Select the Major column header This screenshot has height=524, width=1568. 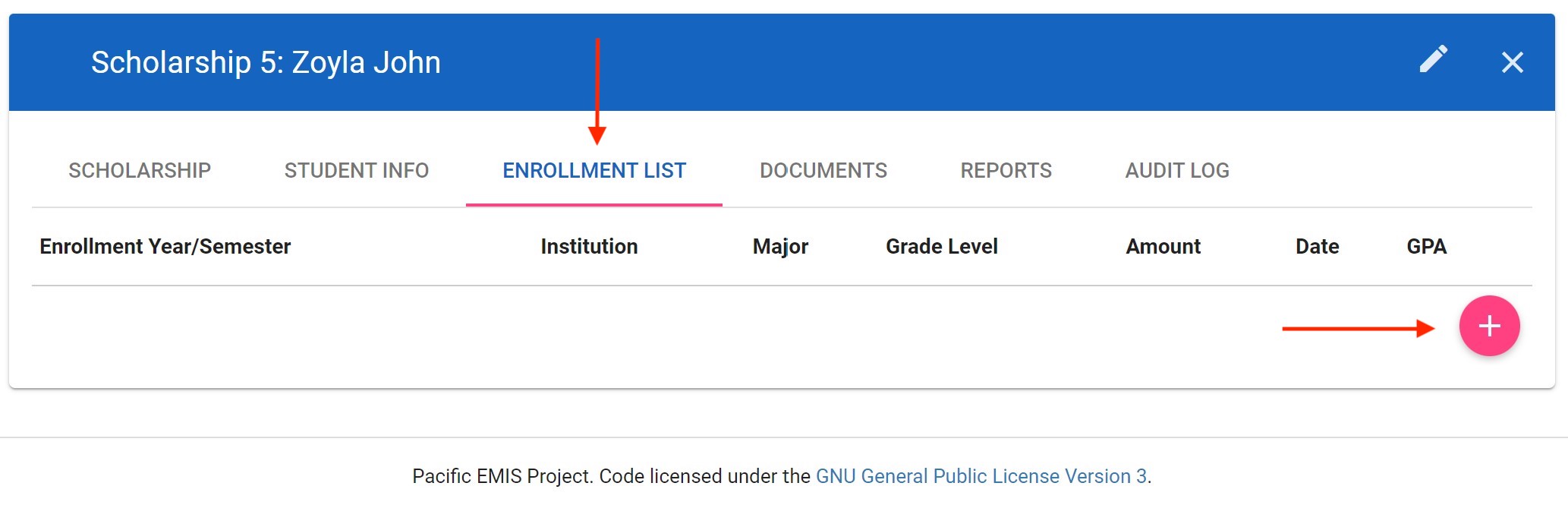(x=780, y=247)
